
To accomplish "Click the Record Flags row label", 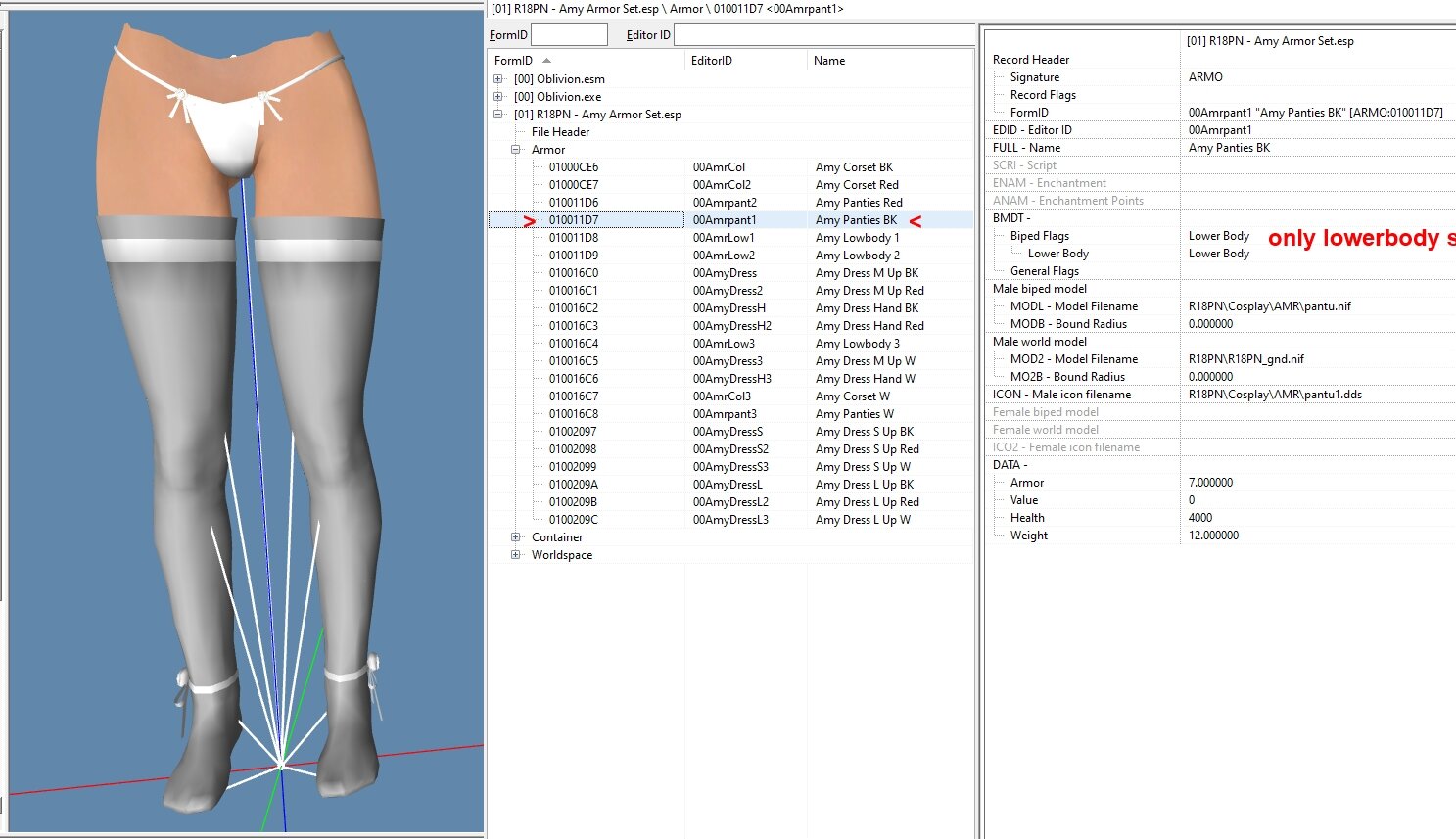I will (1043, 95).
